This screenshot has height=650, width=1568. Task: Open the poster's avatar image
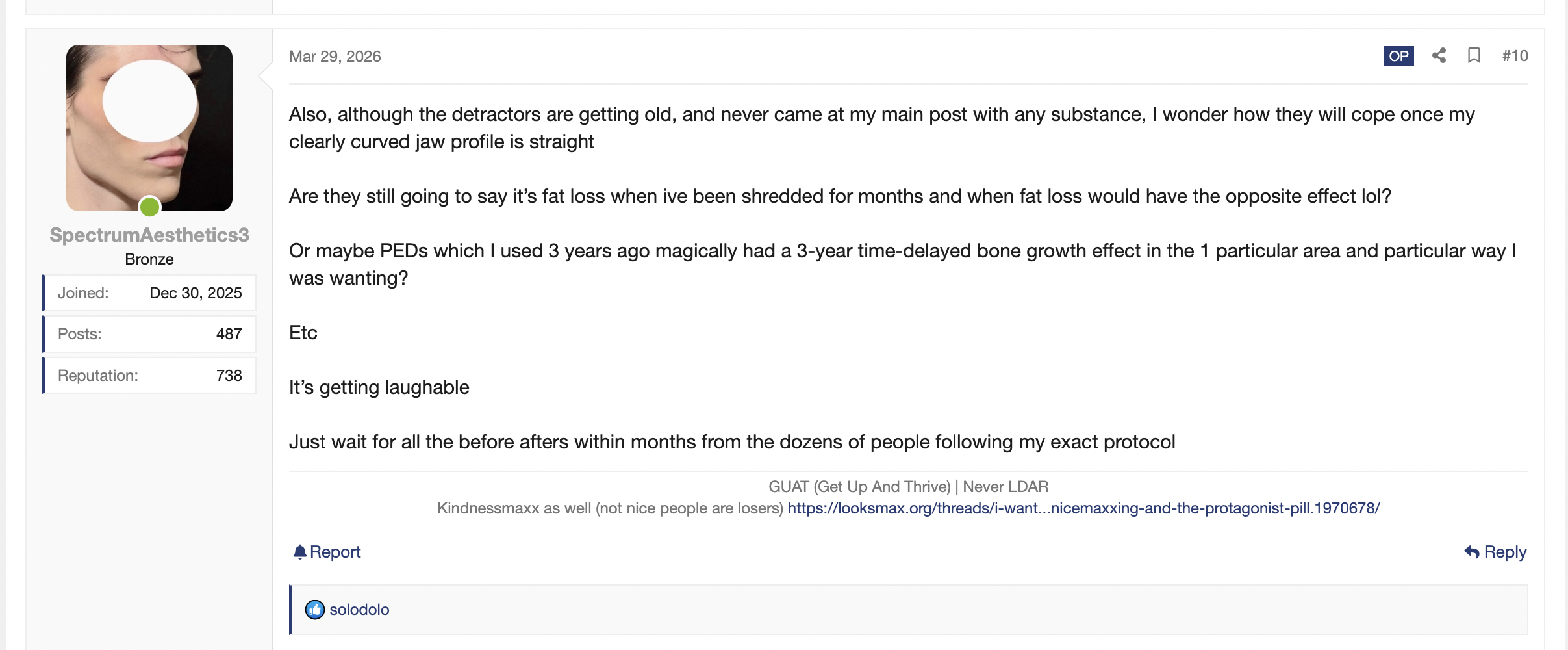[149, 128]
